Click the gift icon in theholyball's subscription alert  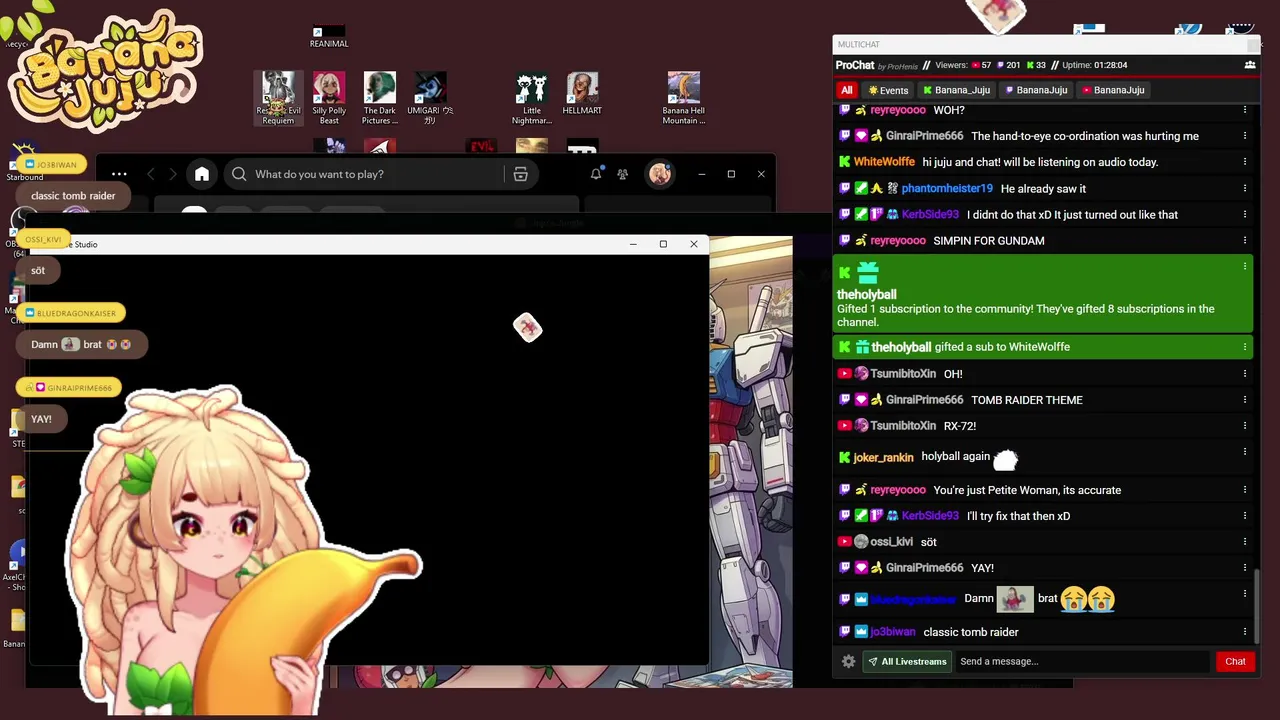coord(867,272)
